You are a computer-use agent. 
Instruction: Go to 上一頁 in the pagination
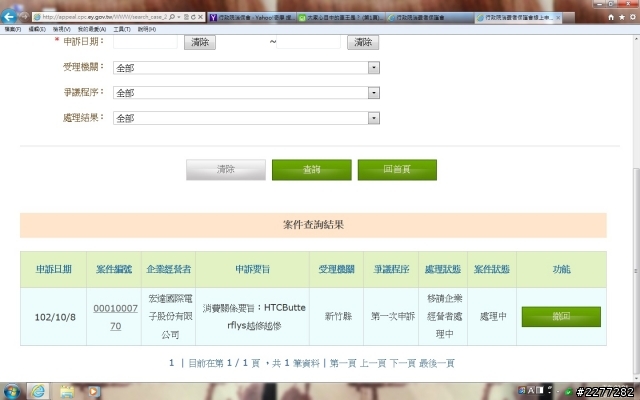[x=373, y=363]
